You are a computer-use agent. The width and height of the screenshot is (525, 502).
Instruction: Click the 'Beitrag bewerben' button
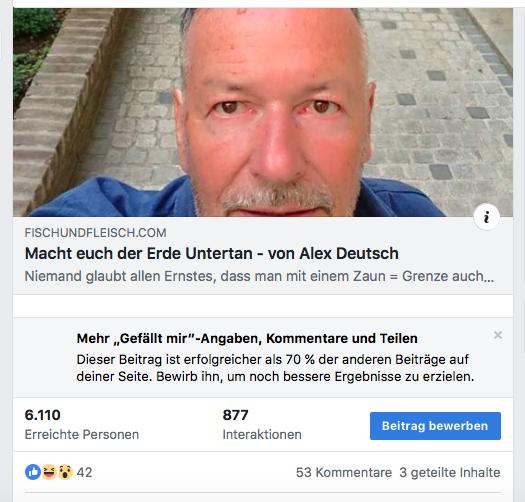[x=435, y=426]
